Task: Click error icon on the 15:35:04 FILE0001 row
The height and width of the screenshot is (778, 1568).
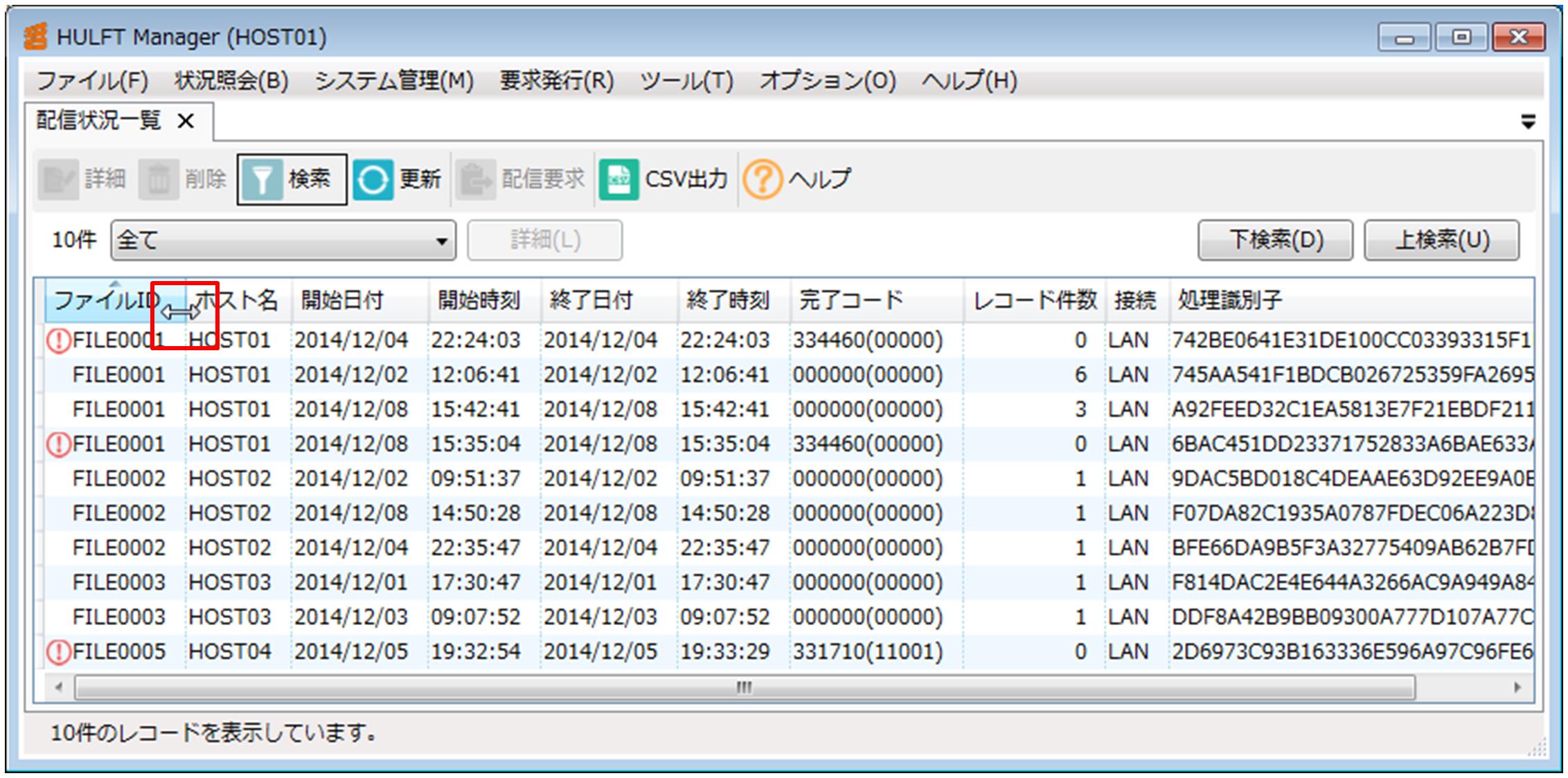Action: 59,444
